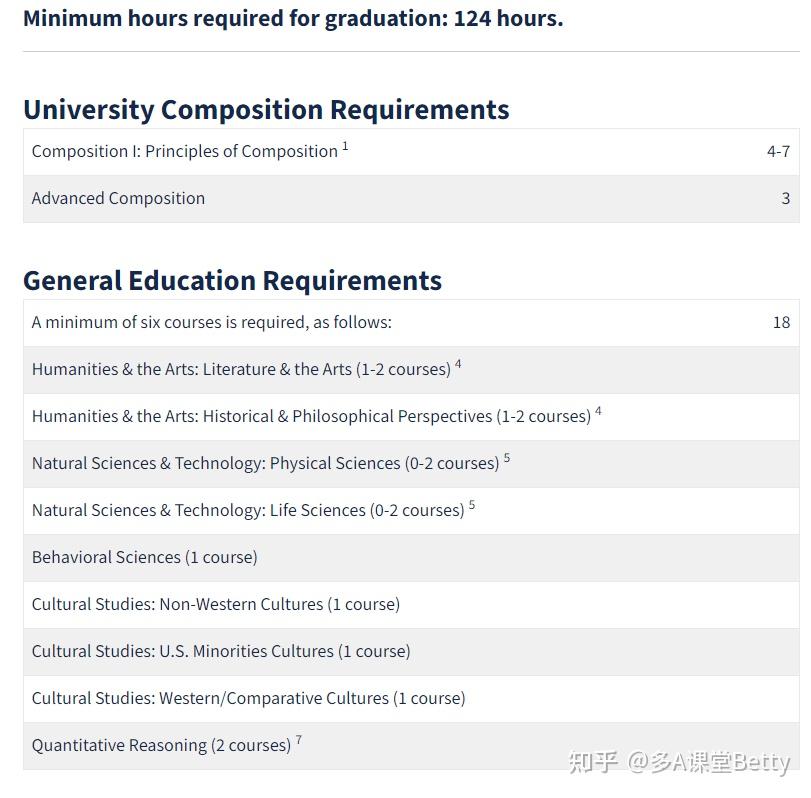Click Cultural Studies: U.S. Minorities Cultures row
This screenshot has width=811, height=798.
coord(411,652)
